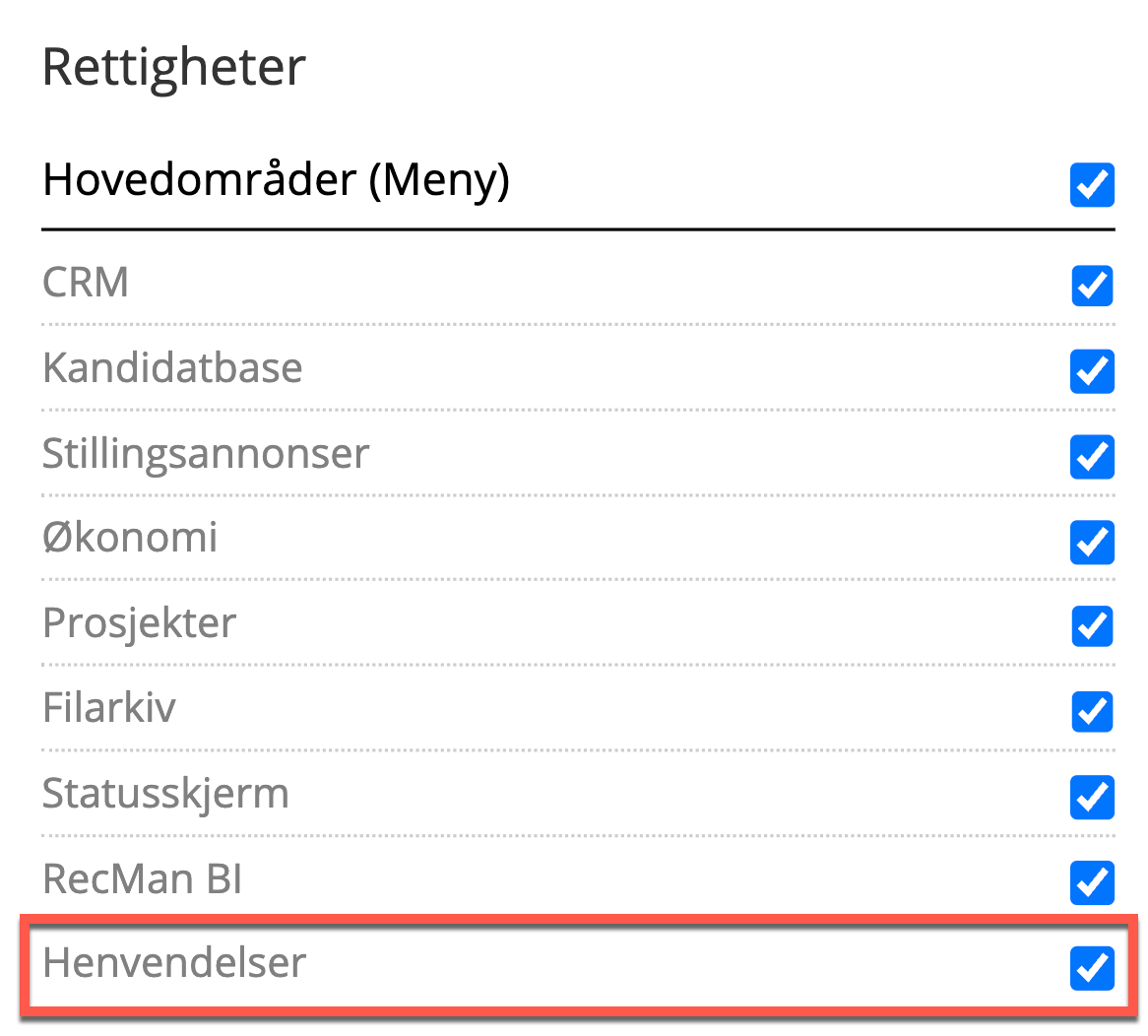Uncheck the Hovedområder (Meny) master checkbox
The height and width of the screenshot is (1036, 1148).
pyautogui.click(x=1092, y=185)
